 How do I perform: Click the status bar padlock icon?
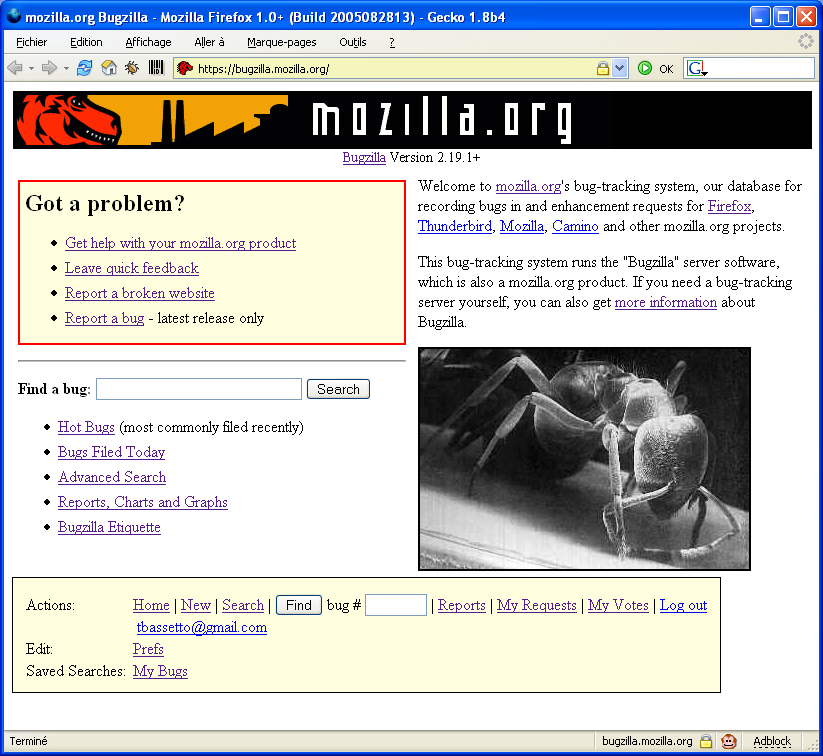pyautogui.click(x=706, y=741)
